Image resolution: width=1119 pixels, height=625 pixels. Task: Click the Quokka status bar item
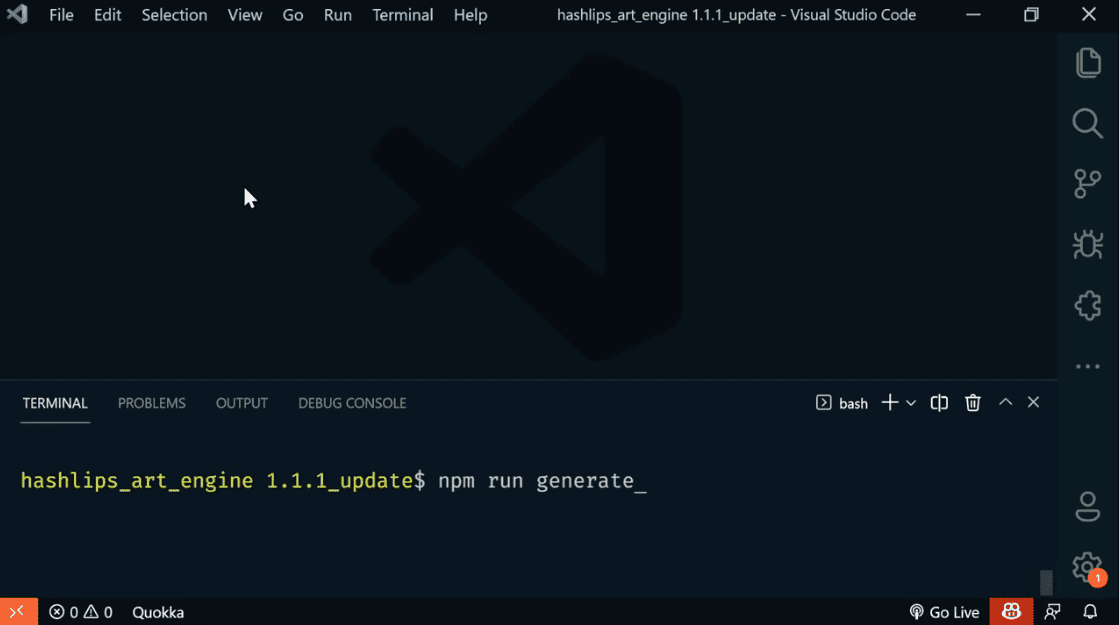(x=158, y=612)
